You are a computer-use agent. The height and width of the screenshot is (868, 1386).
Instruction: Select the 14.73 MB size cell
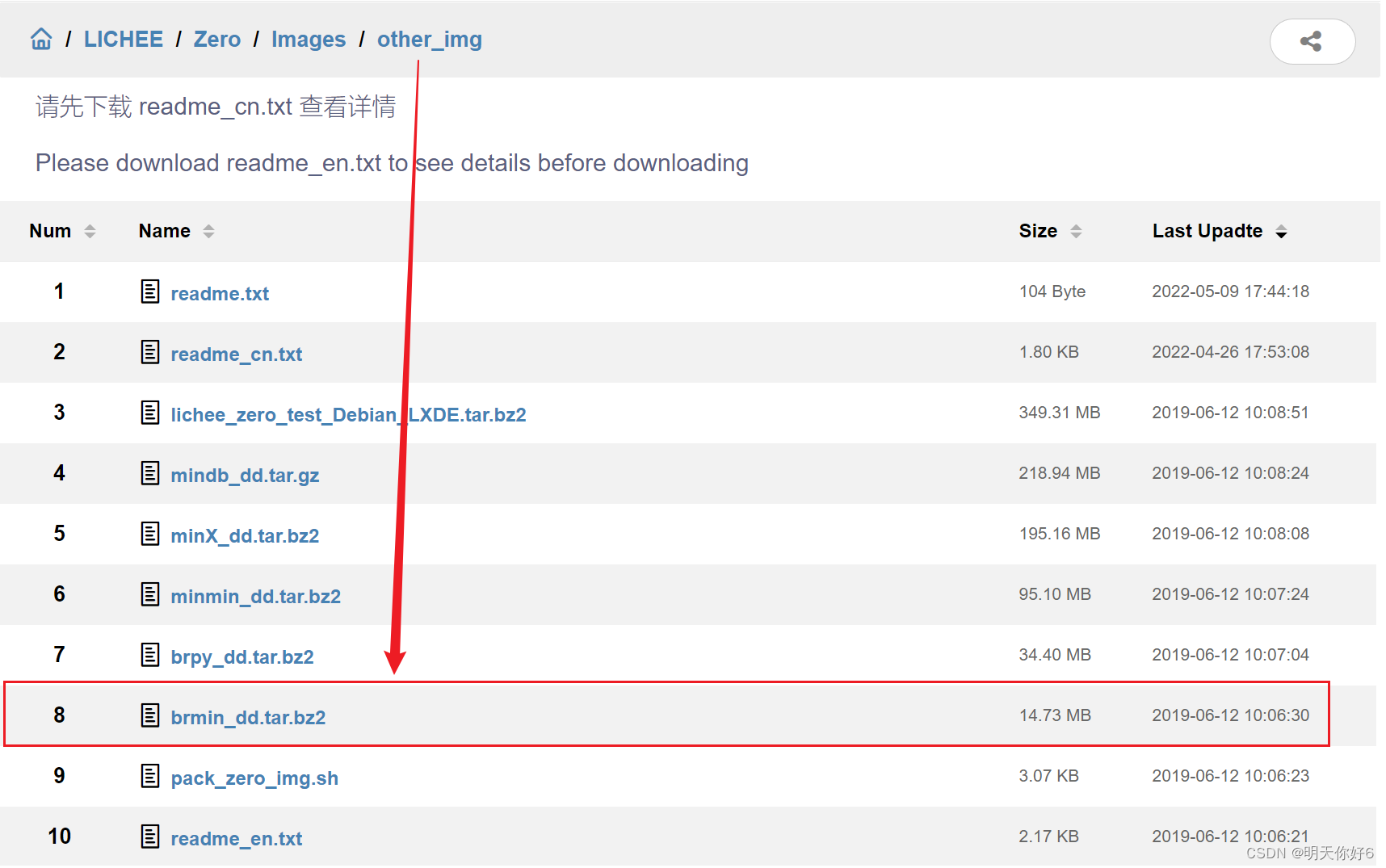(1055, 715)
